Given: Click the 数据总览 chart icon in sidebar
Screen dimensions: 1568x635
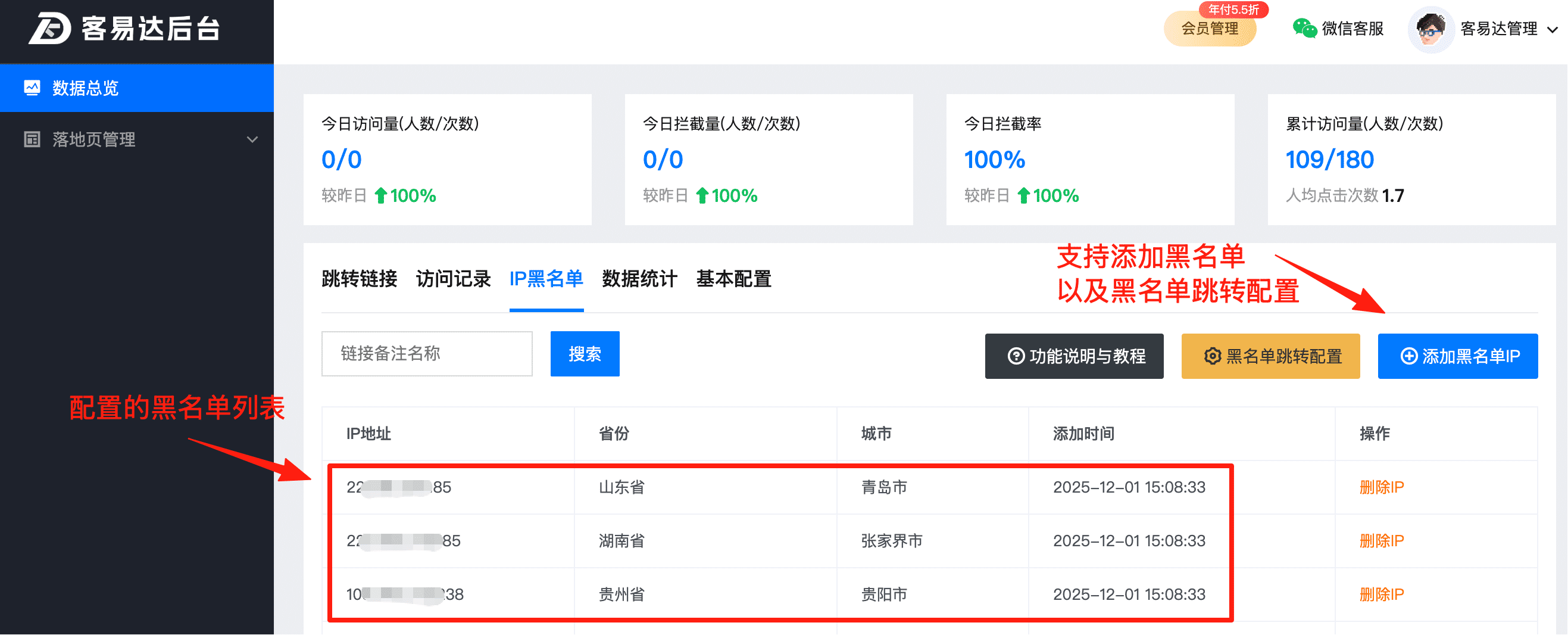Looking at the screenshot, I should point(32,88).
